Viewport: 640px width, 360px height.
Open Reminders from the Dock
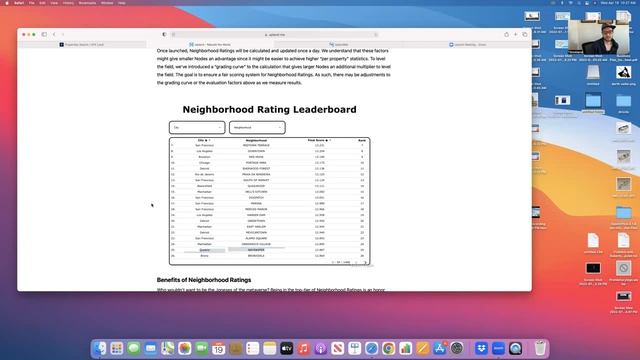pos(253,348)
